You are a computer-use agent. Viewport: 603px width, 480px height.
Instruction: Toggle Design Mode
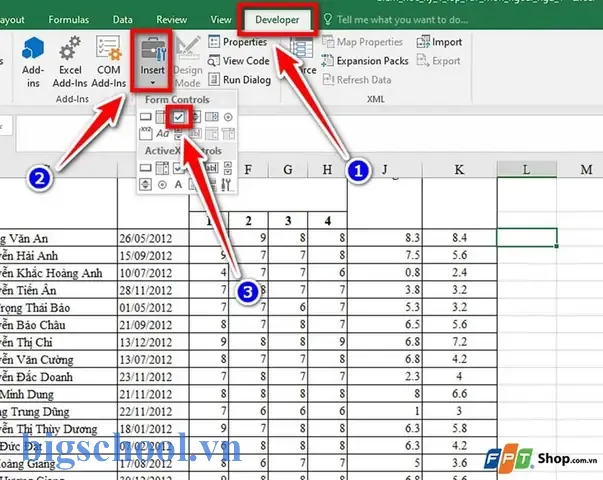(x=188, y=62)
